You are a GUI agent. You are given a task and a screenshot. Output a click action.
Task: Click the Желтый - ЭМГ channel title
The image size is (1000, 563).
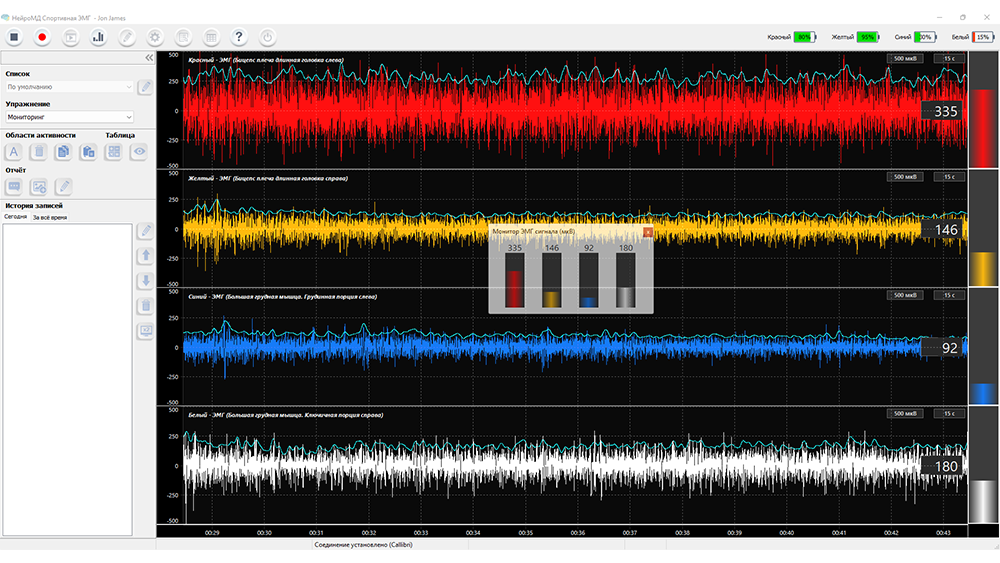[x=268, y=179]
